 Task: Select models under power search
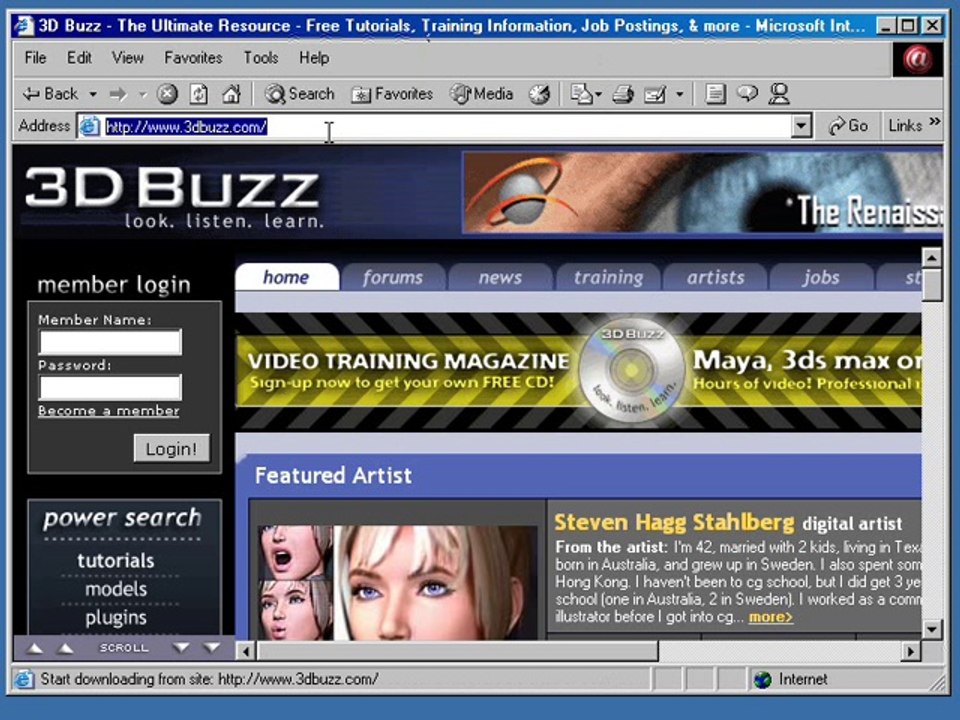point(116,589)
